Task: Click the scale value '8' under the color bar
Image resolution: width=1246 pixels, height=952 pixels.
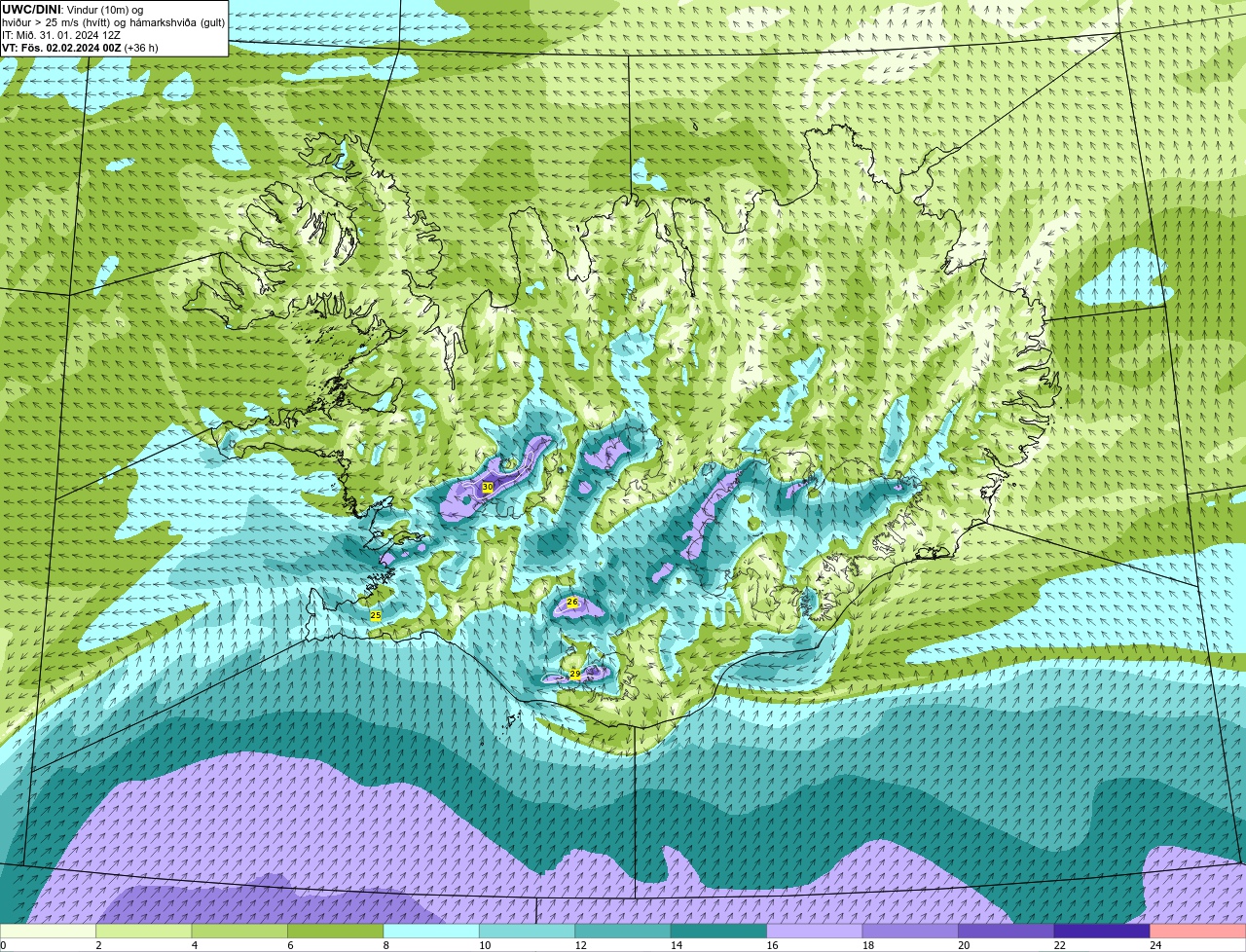Action: click(385, 945)
